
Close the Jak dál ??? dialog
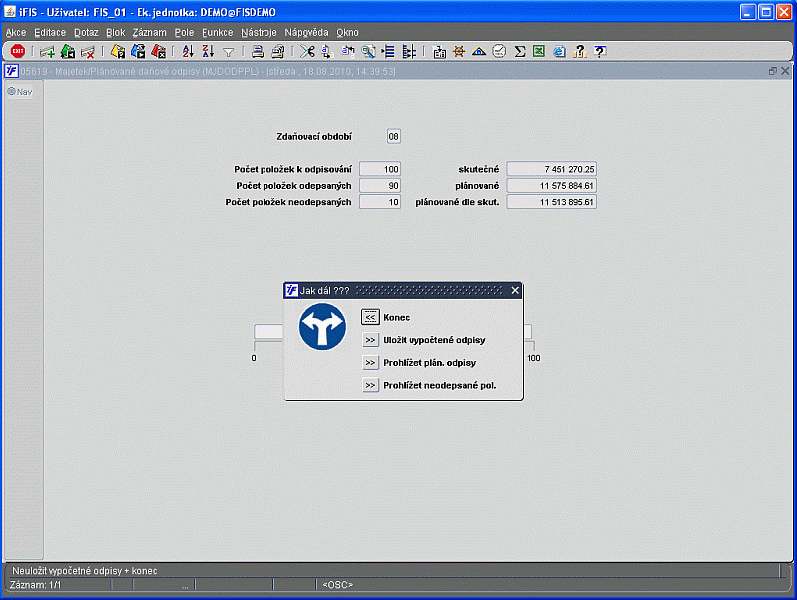[515, 290]
